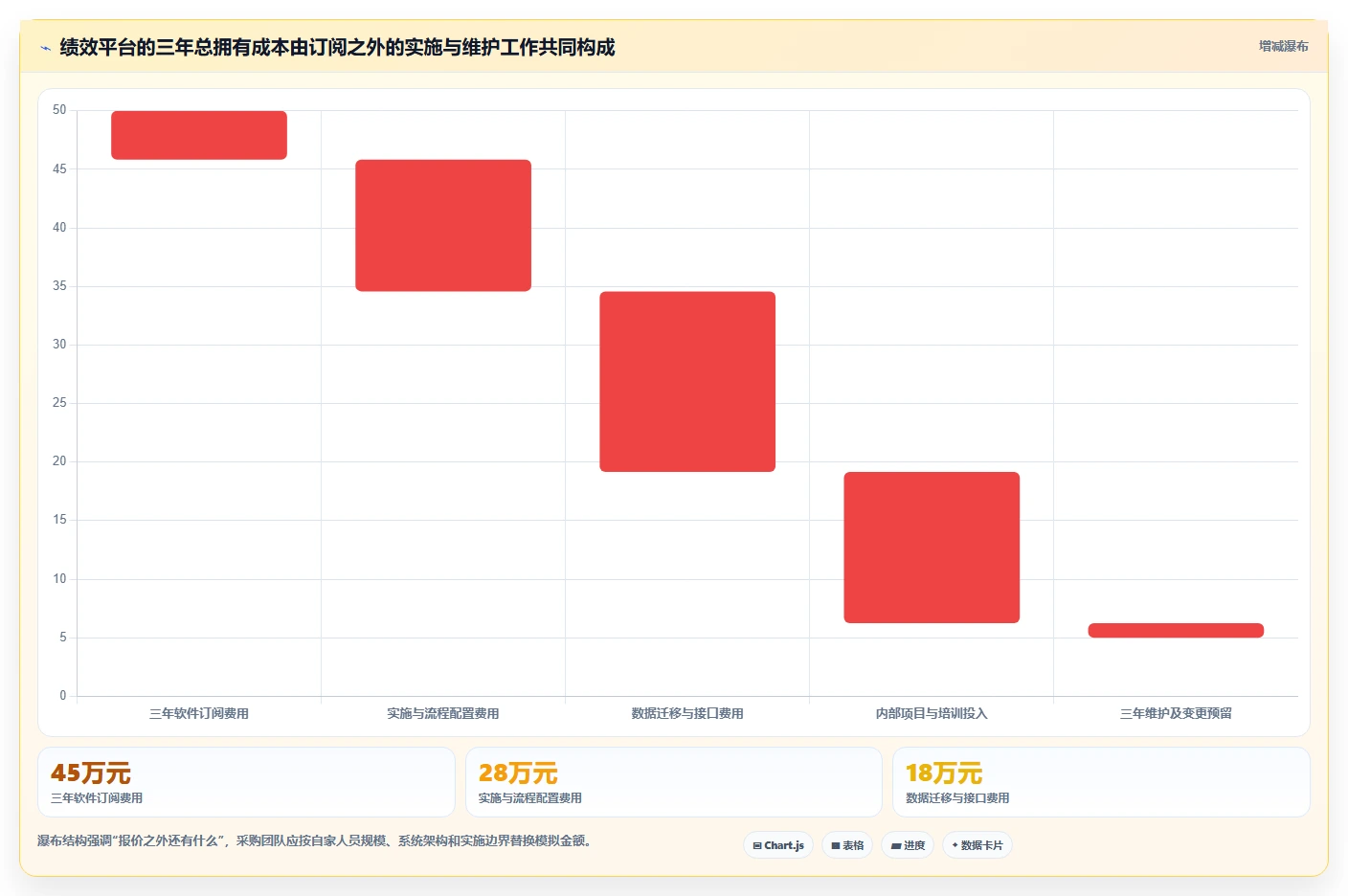Viewport: 1348px width, 896px height.
Task: Click the 三年维护及变更预留 waterfall bar
Action: click(1176, 630)
